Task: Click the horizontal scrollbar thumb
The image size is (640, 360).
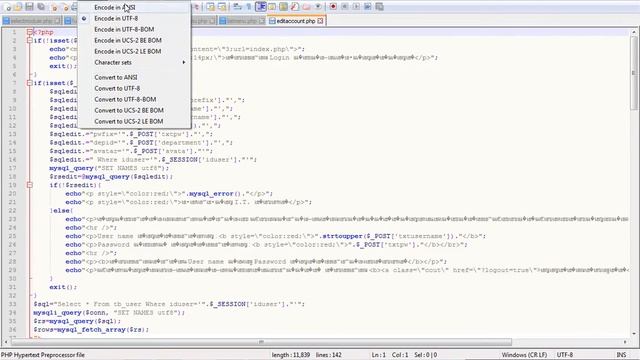Action: pyautogui.click(x=261, y=342)
